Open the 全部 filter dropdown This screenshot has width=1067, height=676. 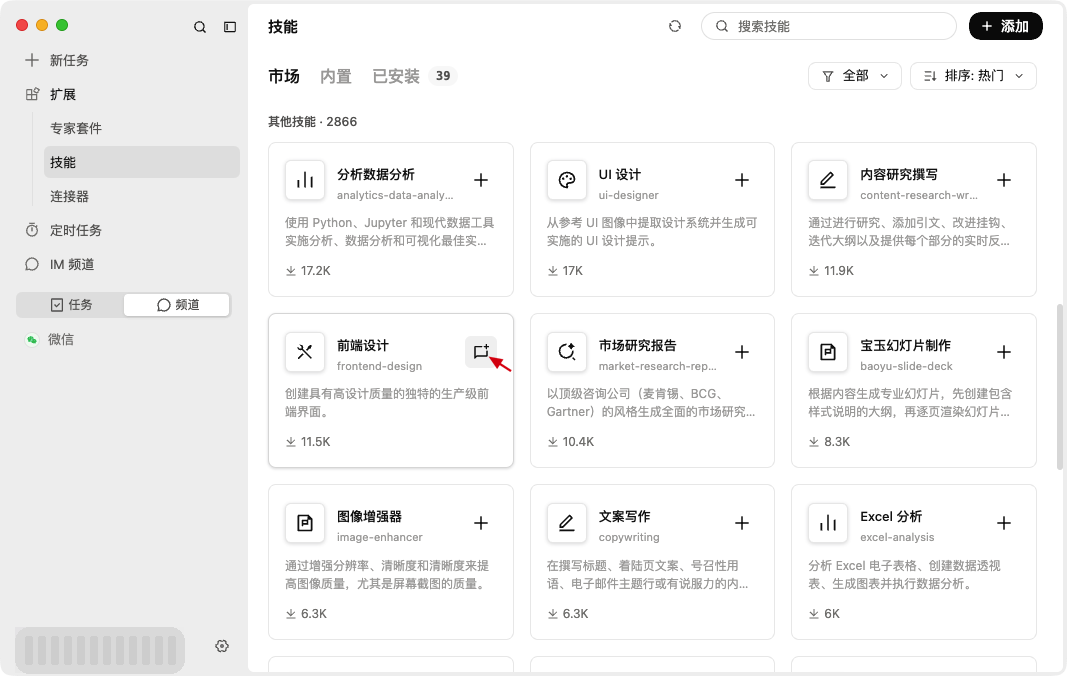pos(855,76)
